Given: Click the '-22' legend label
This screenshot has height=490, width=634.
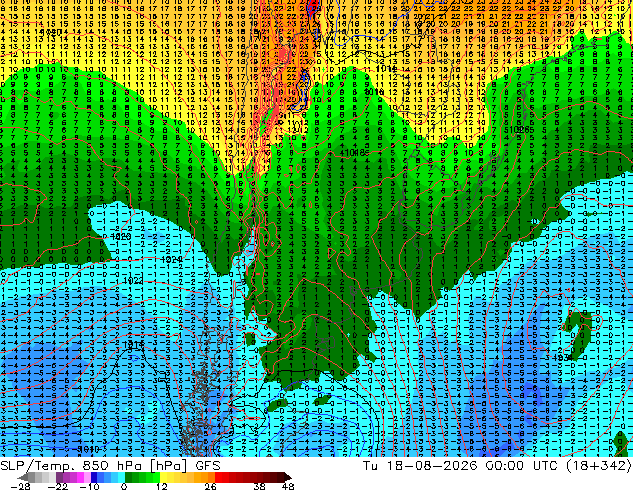Looking at the screenshot, I should [x=58, y=486].
